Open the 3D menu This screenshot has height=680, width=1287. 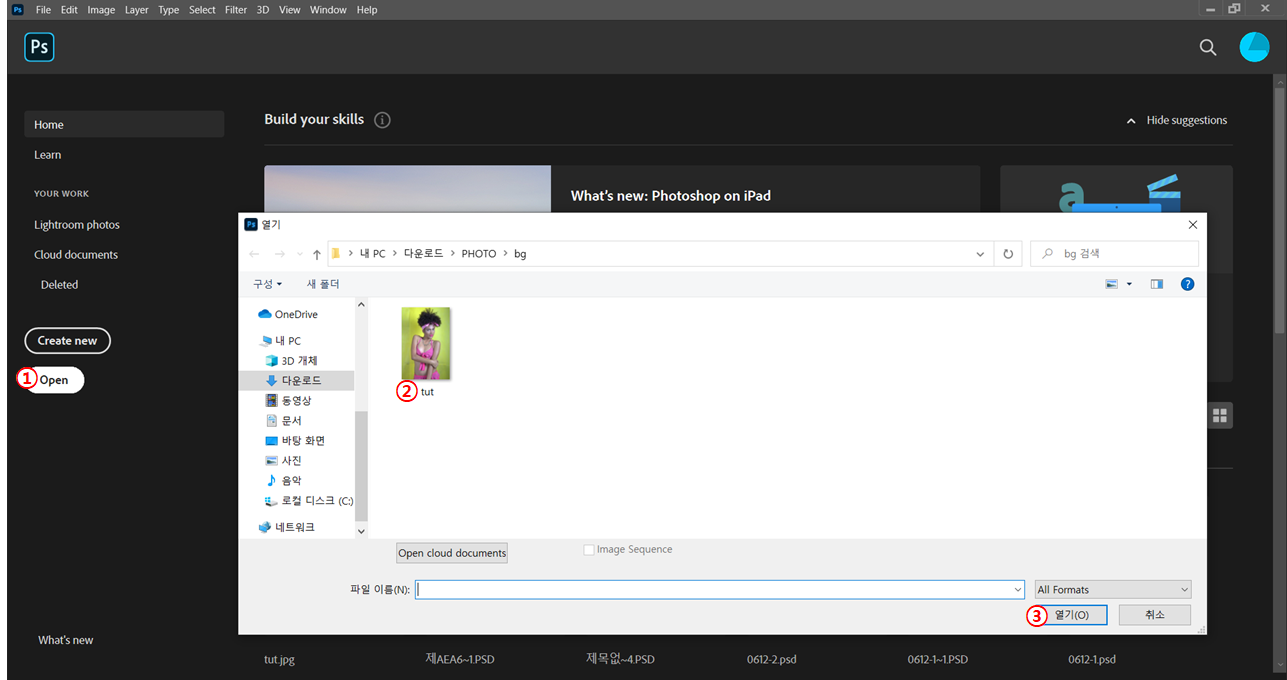tap(263, 9)
